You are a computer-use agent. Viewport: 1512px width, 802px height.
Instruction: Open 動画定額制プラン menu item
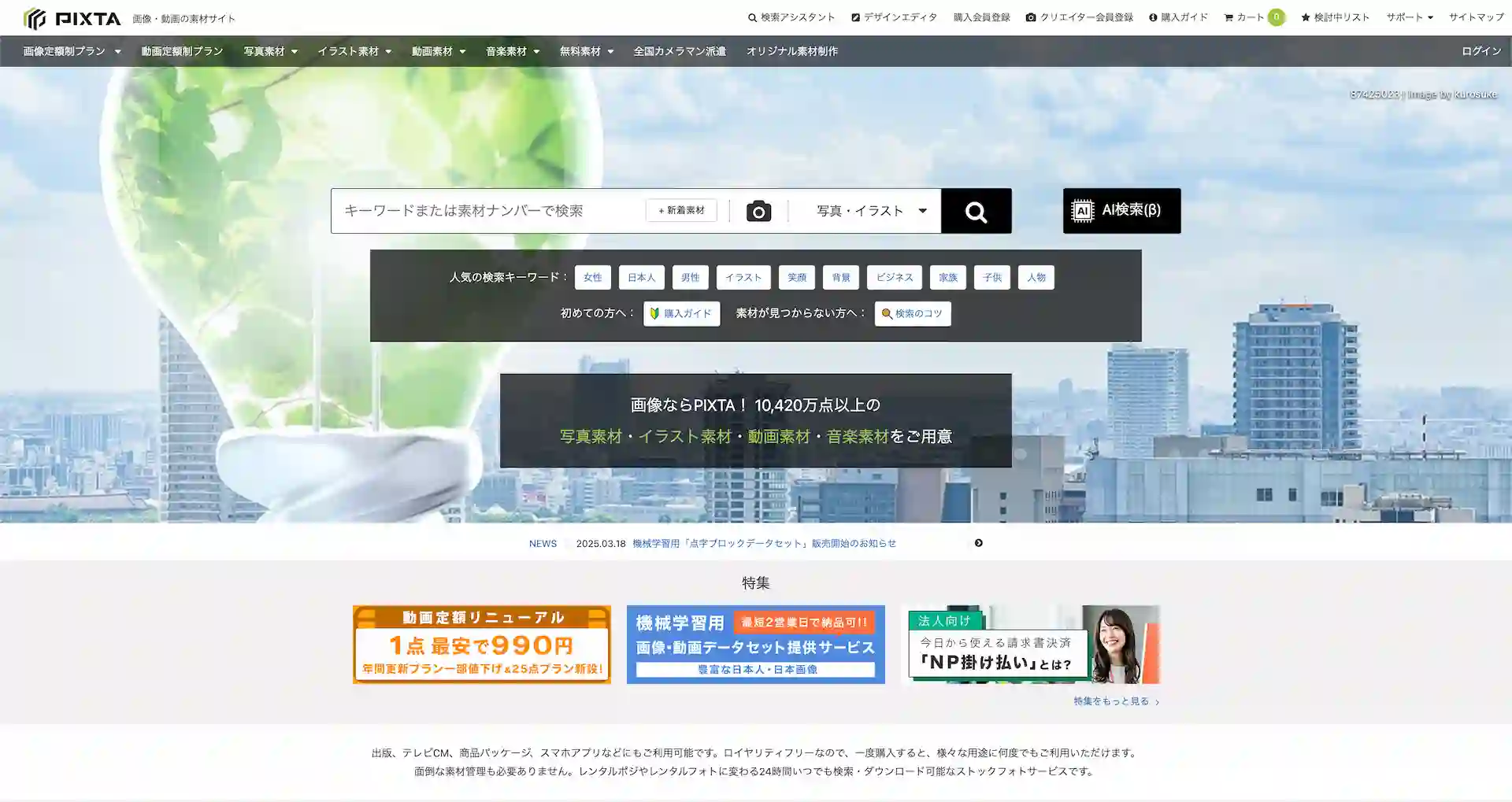click(182, 51)
